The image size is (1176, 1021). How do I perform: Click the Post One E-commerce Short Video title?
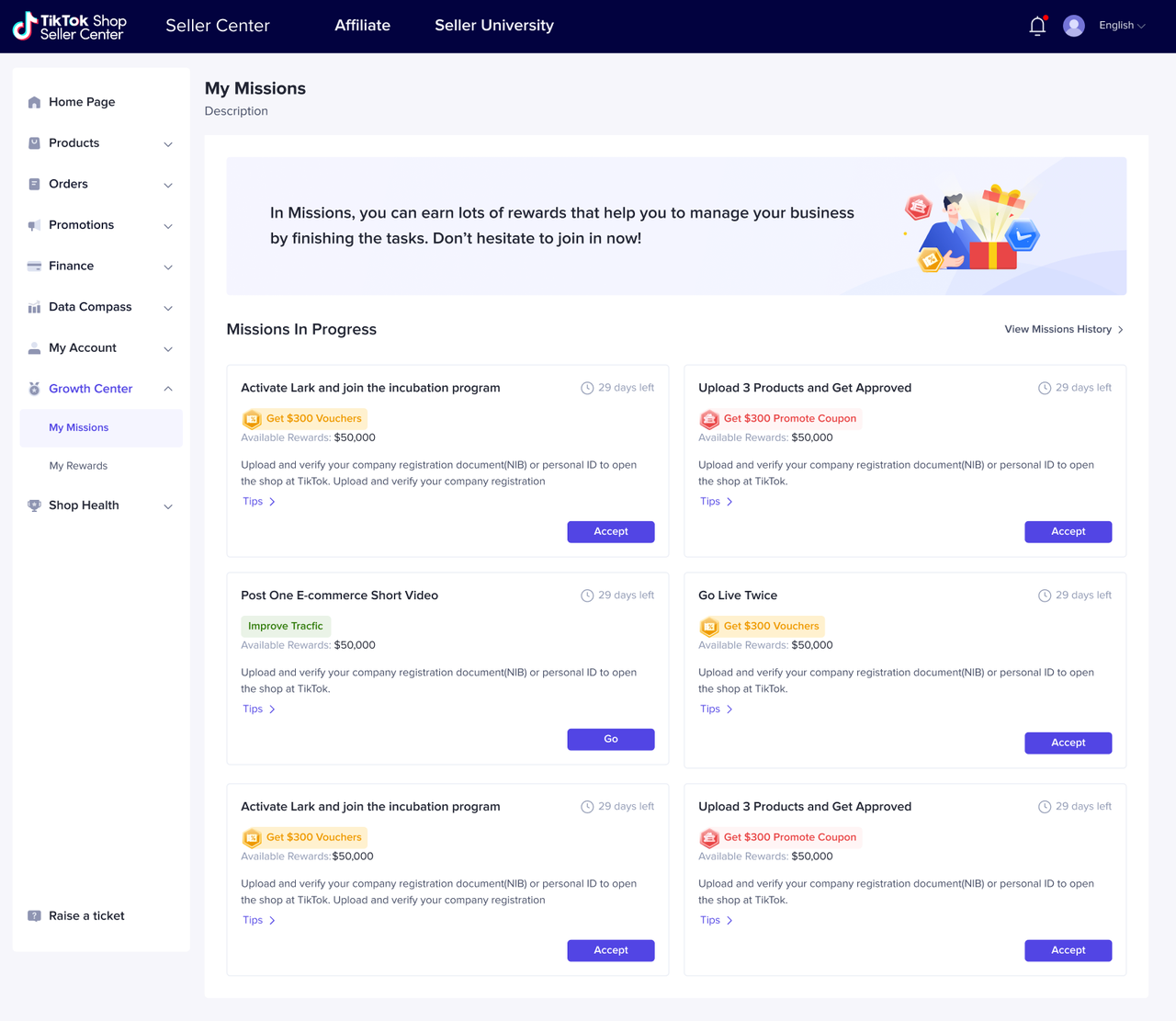pyautogui.click(x=340, y=596)
